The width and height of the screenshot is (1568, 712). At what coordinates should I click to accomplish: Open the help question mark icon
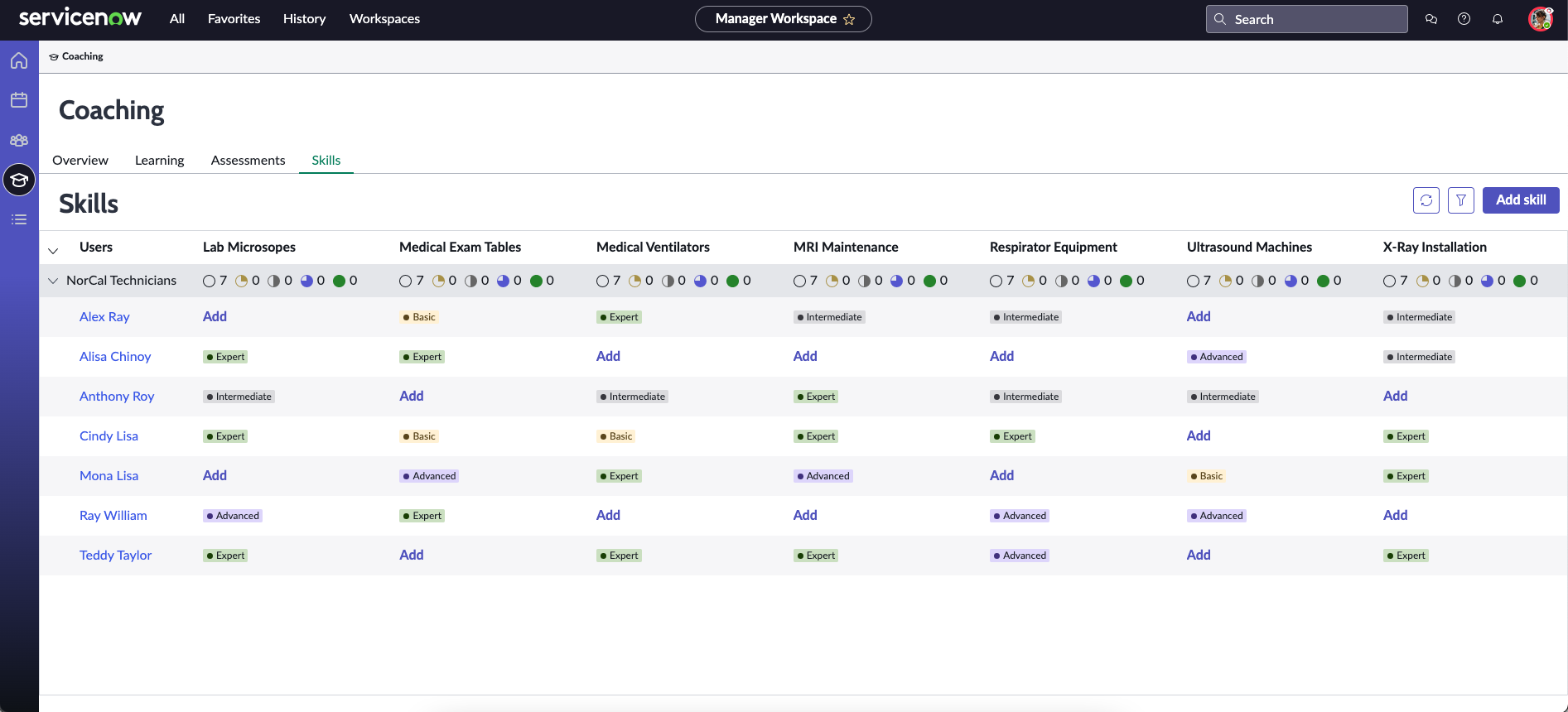coord(1464,19)
